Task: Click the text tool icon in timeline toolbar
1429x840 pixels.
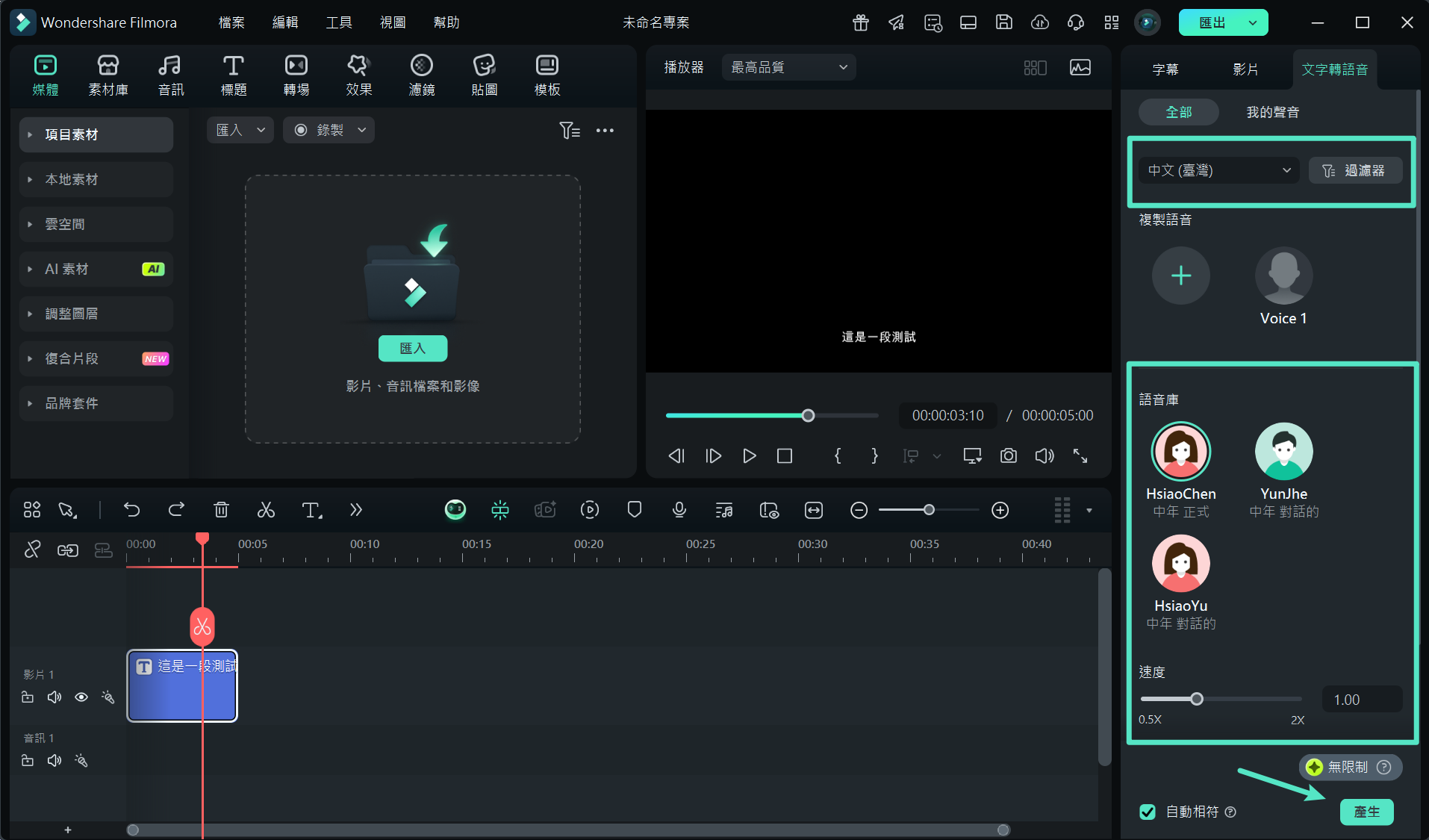Action: (x=311, y=510)
